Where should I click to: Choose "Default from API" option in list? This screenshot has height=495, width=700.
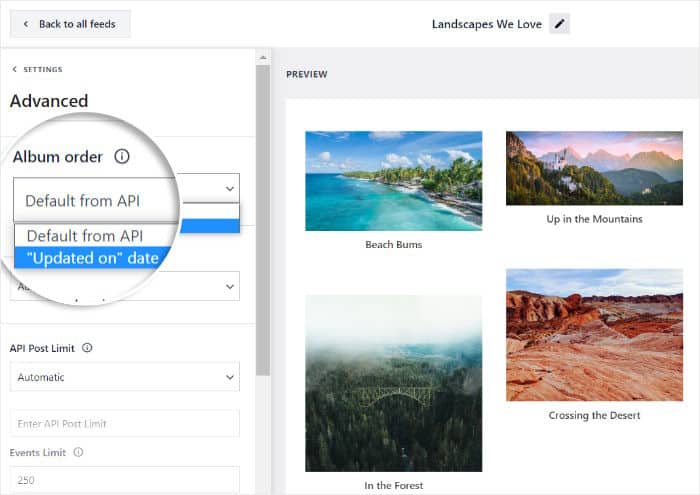(85, 236)
